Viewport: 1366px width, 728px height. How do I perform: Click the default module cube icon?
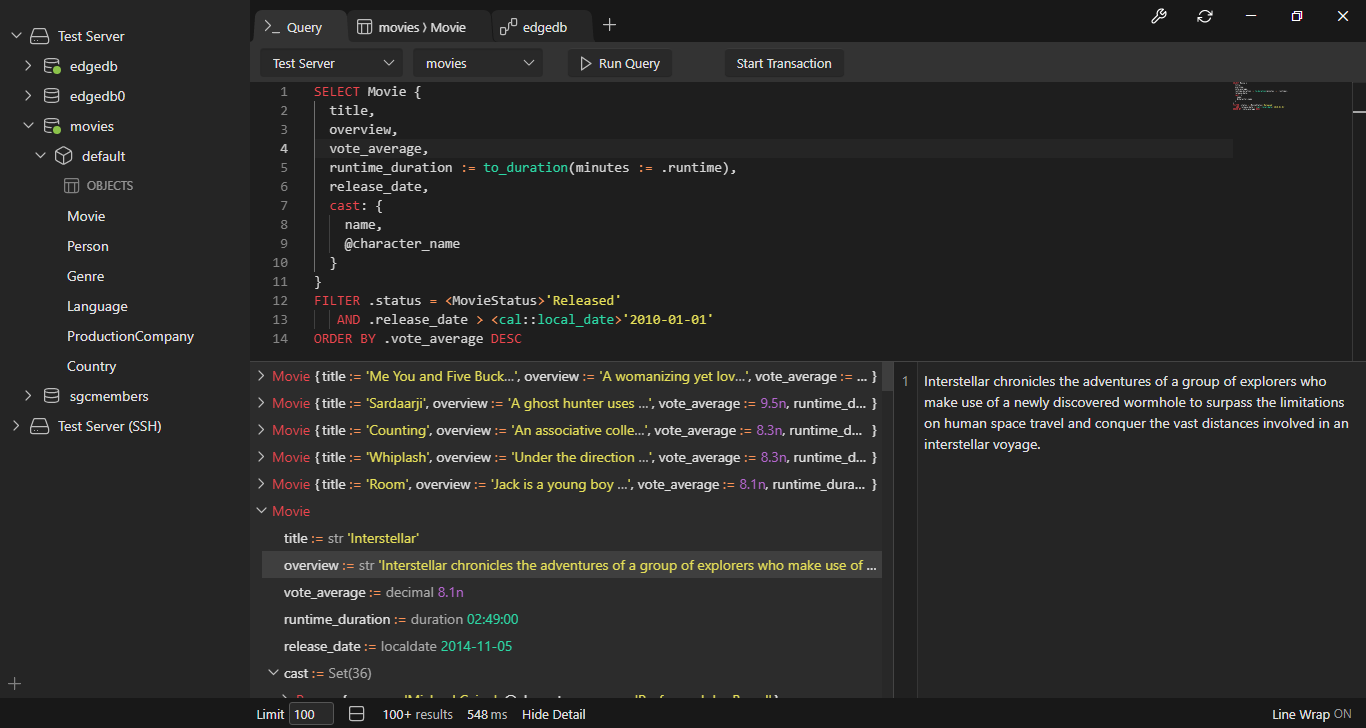pos(63,156)
